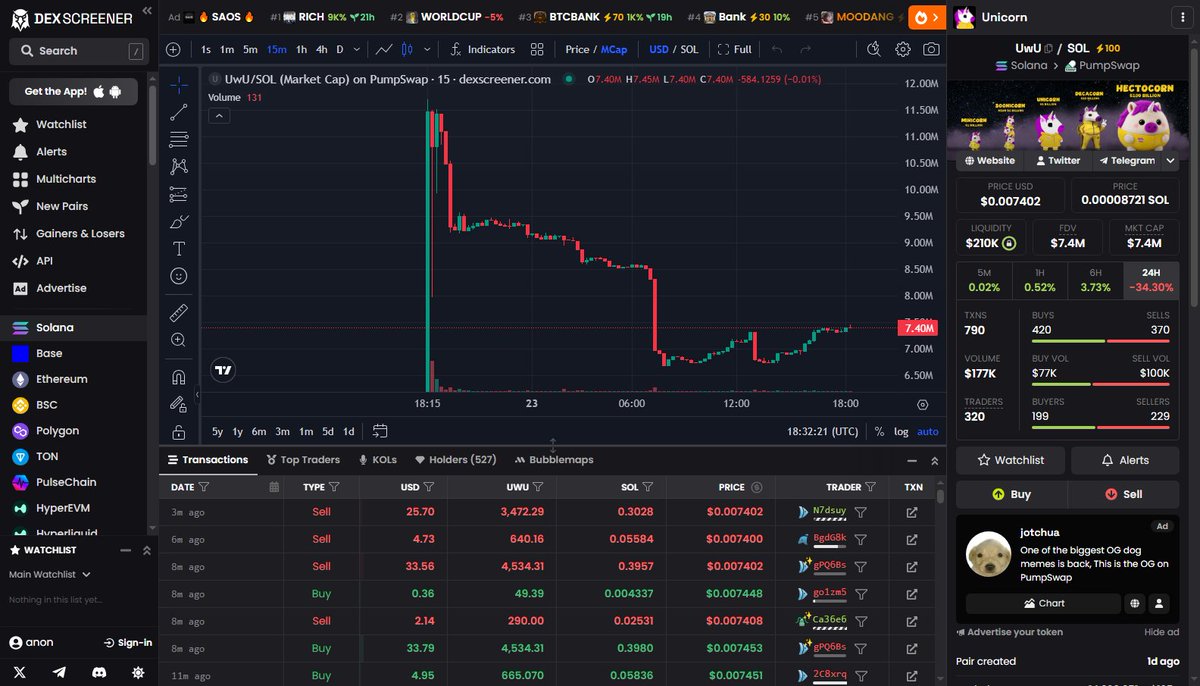Click the go-to-date calendar icon
This screenshot has height=686, width=1200.
pyautogui.click(x=380, y=431)
